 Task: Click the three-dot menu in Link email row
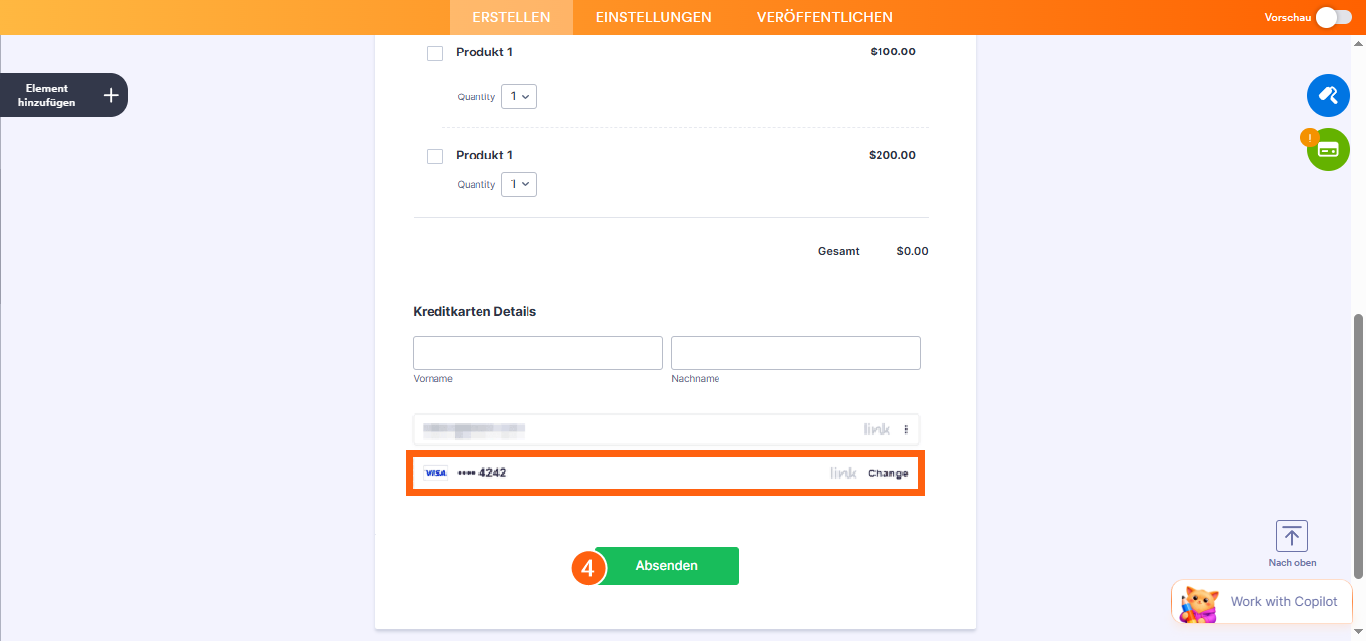point(906,430)
